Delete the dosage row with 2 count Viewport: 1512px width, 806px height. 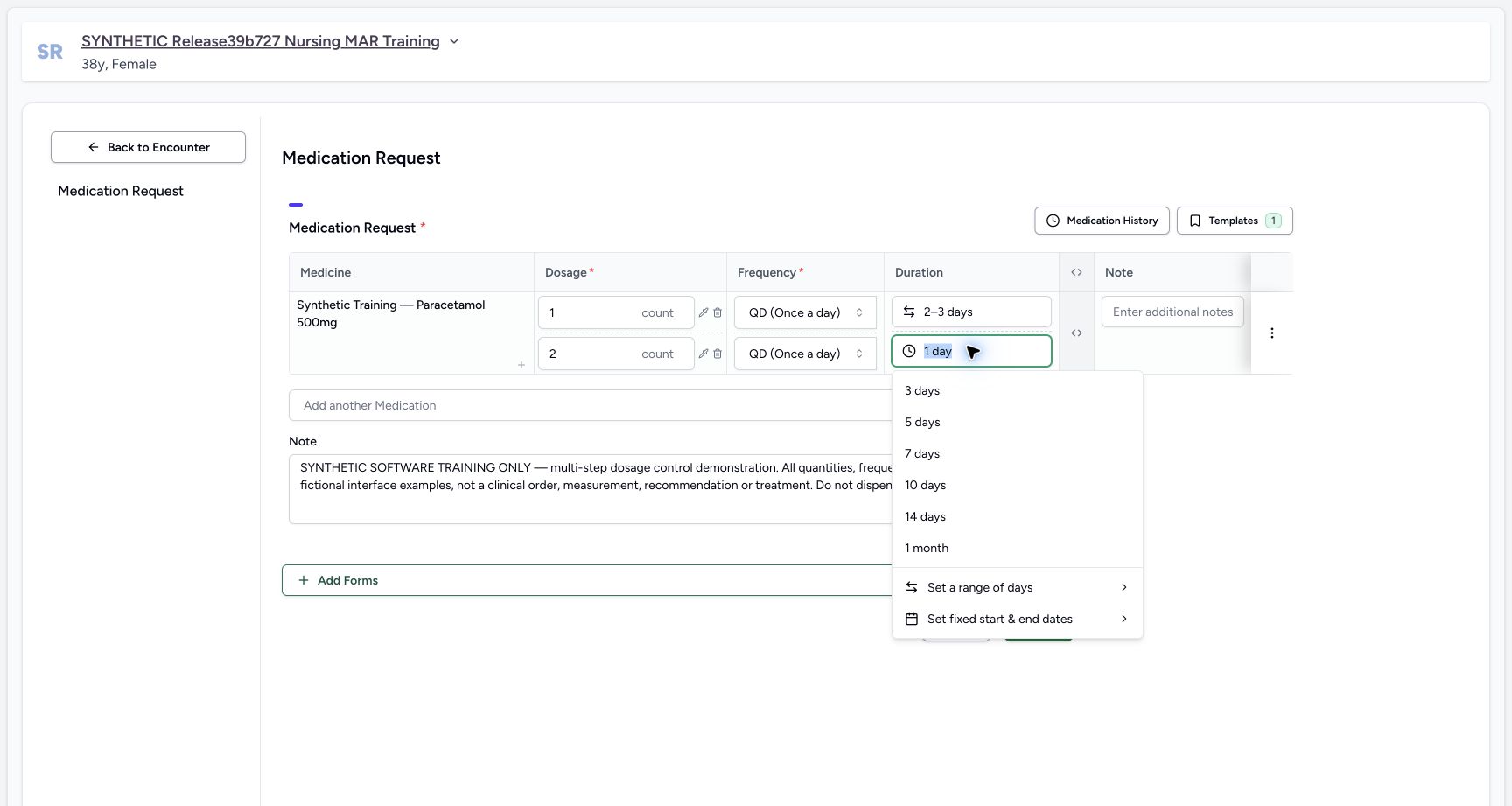click(717, 354)
